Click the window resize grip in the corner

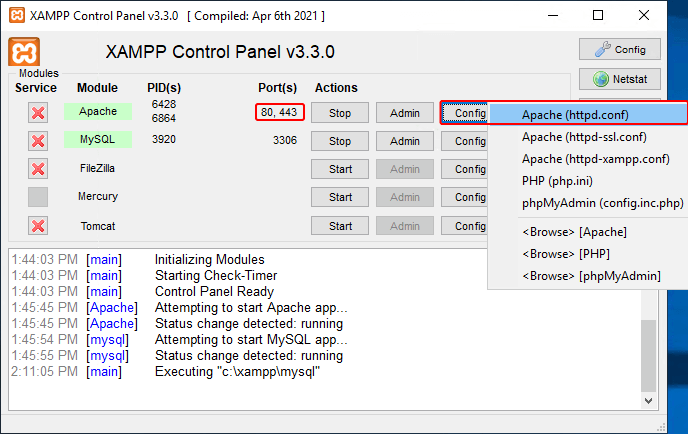click(662, 427)
